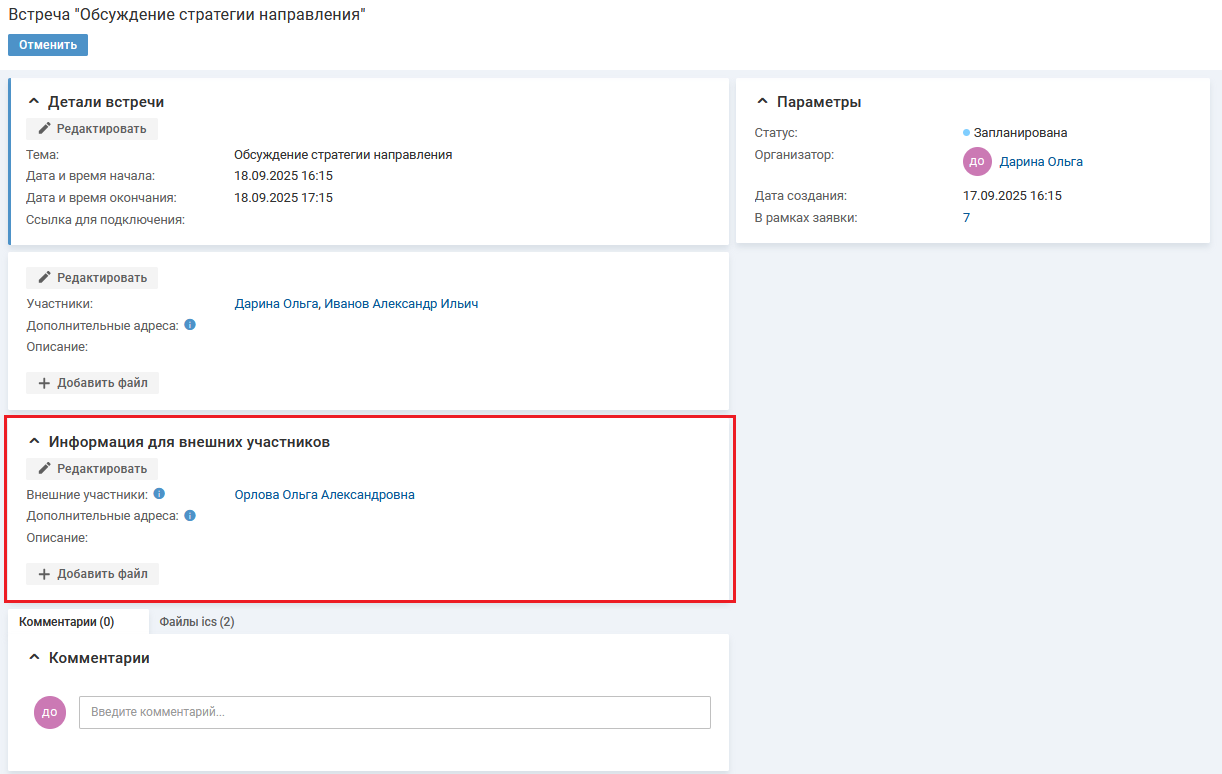Switch to the Файлы ics (2) tab

click(197, 622)
